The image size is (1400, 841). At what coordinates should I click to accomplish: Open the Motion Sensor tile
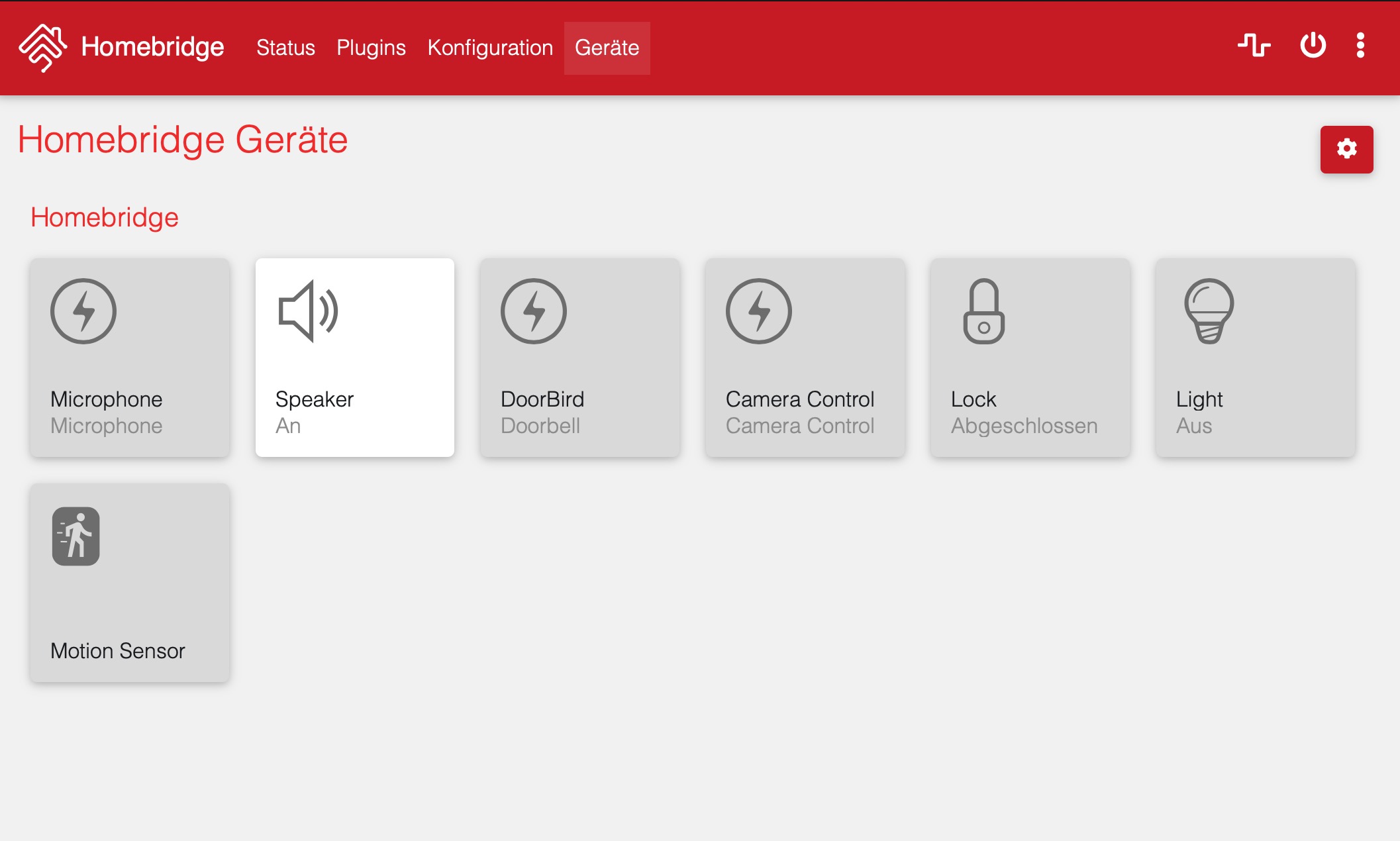pos(130,583)
